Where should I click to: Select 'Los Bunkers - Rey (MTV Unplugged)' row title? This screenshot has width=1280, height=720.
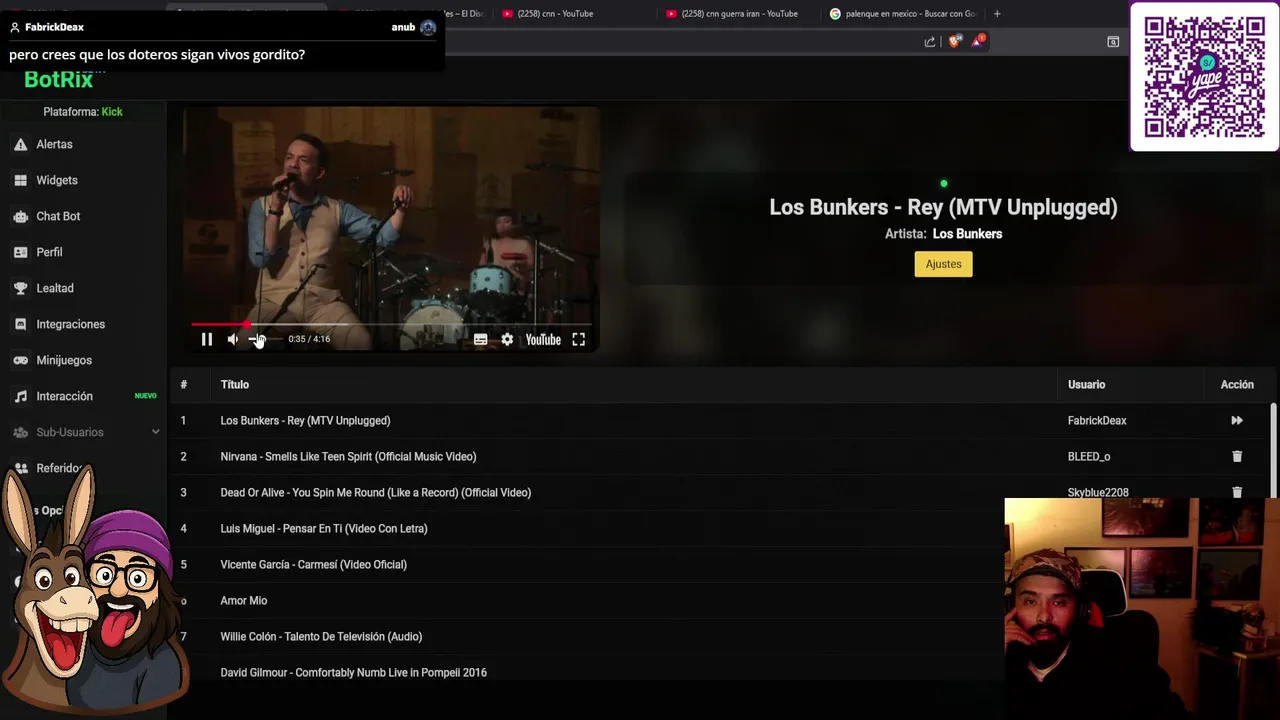pyautogui.click(x=305, y=421)
